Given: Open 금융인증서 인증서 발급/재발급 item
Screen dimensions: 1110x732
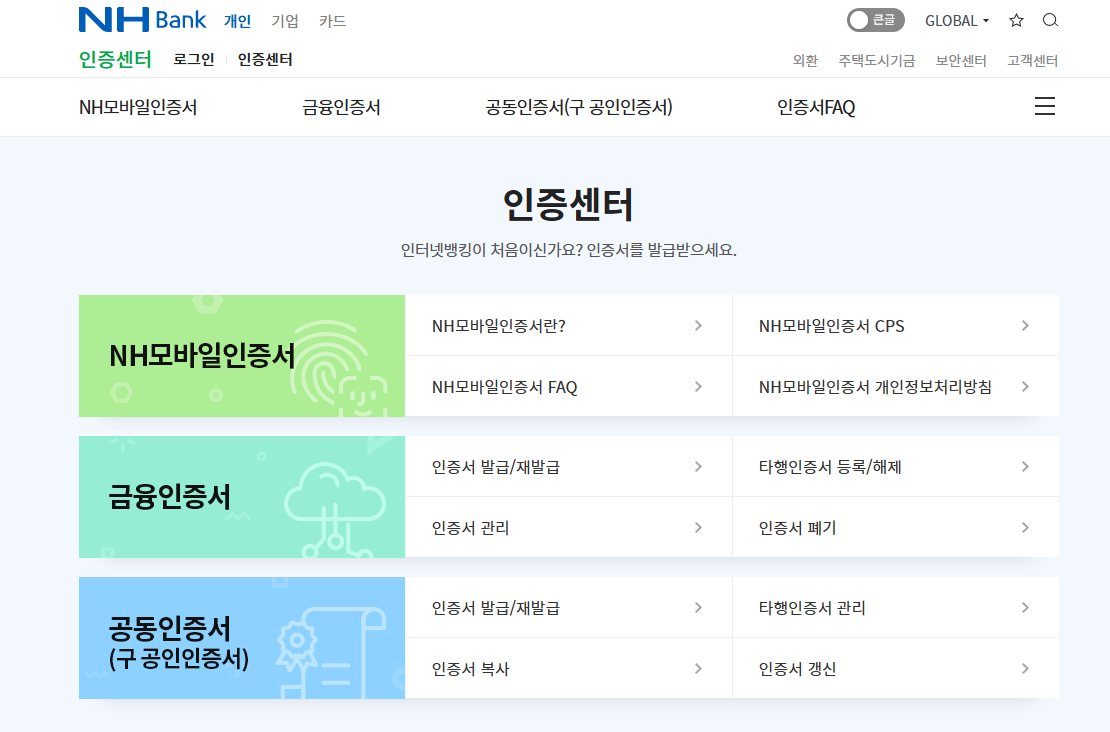Looking at the screenshot, I should click(x=568, y=467).
